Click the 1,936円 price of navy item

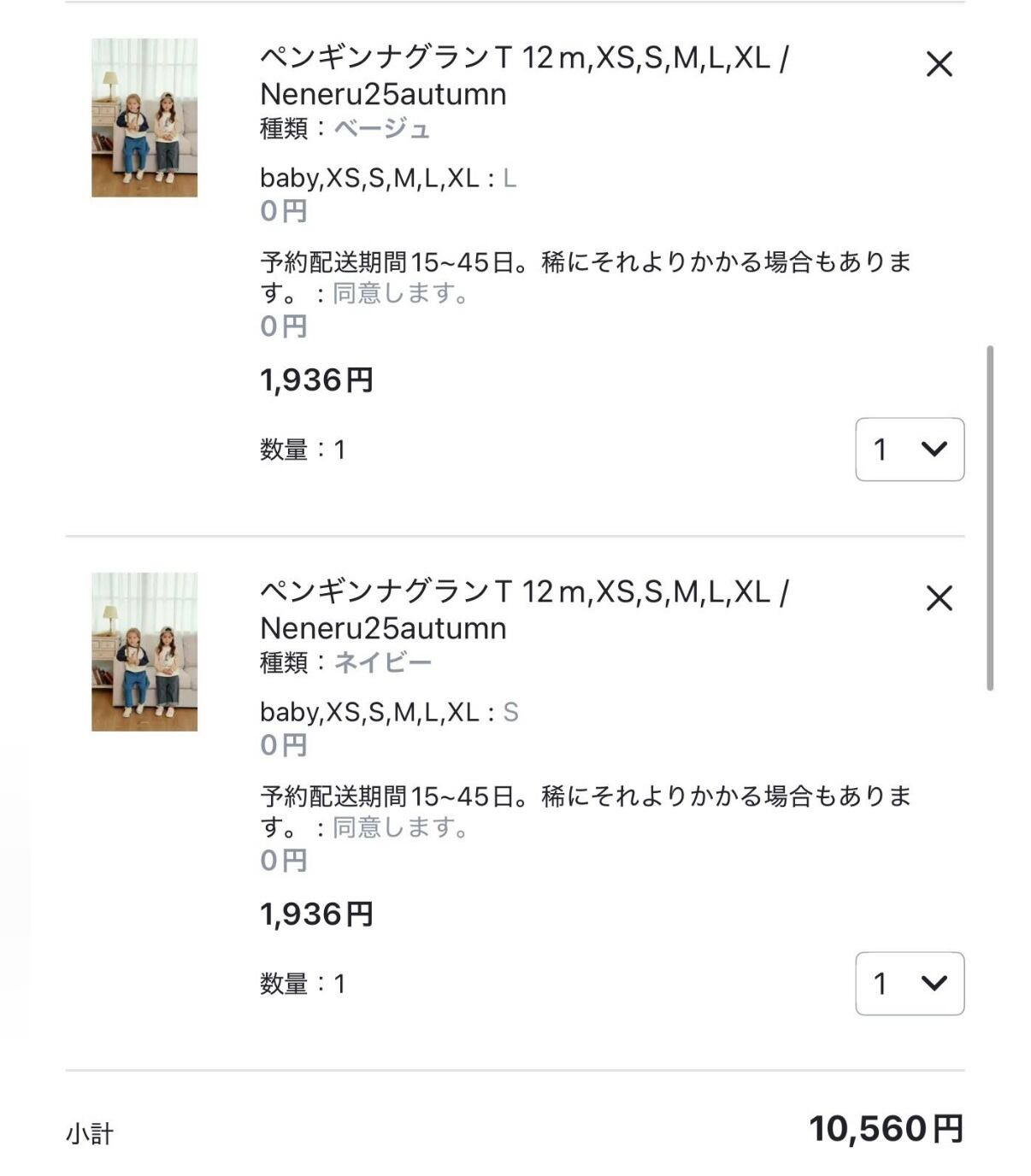point(316,914)
